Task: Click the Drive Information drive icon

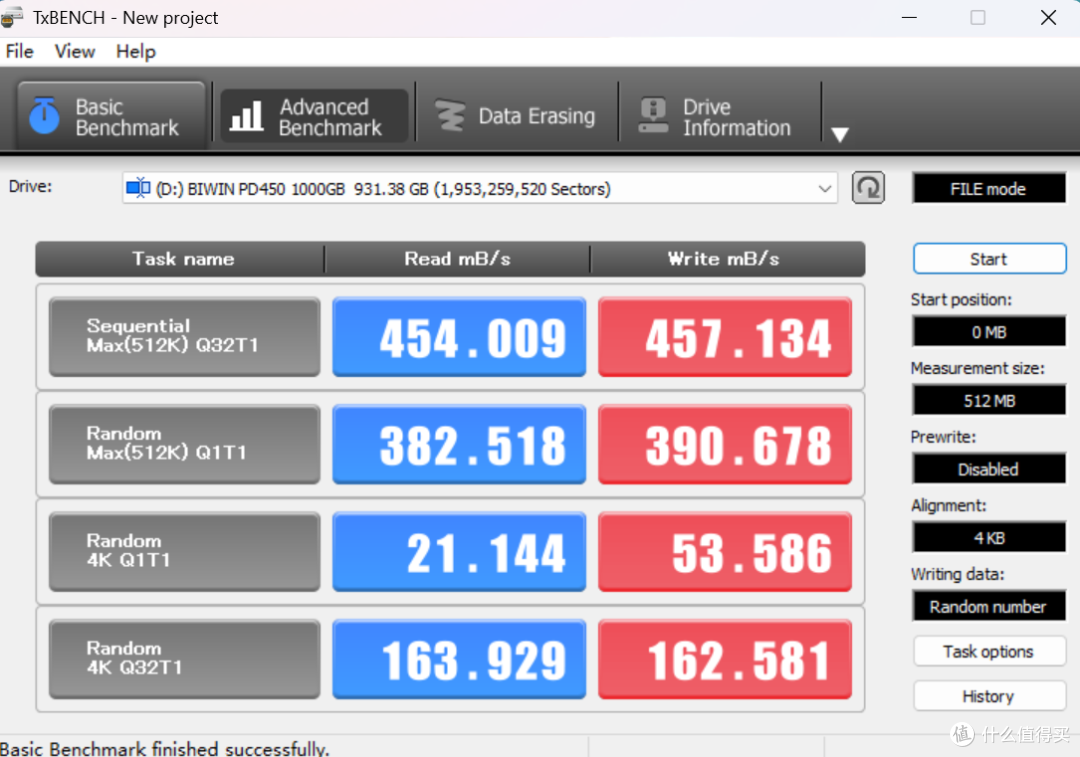Action: click(653, 116)
